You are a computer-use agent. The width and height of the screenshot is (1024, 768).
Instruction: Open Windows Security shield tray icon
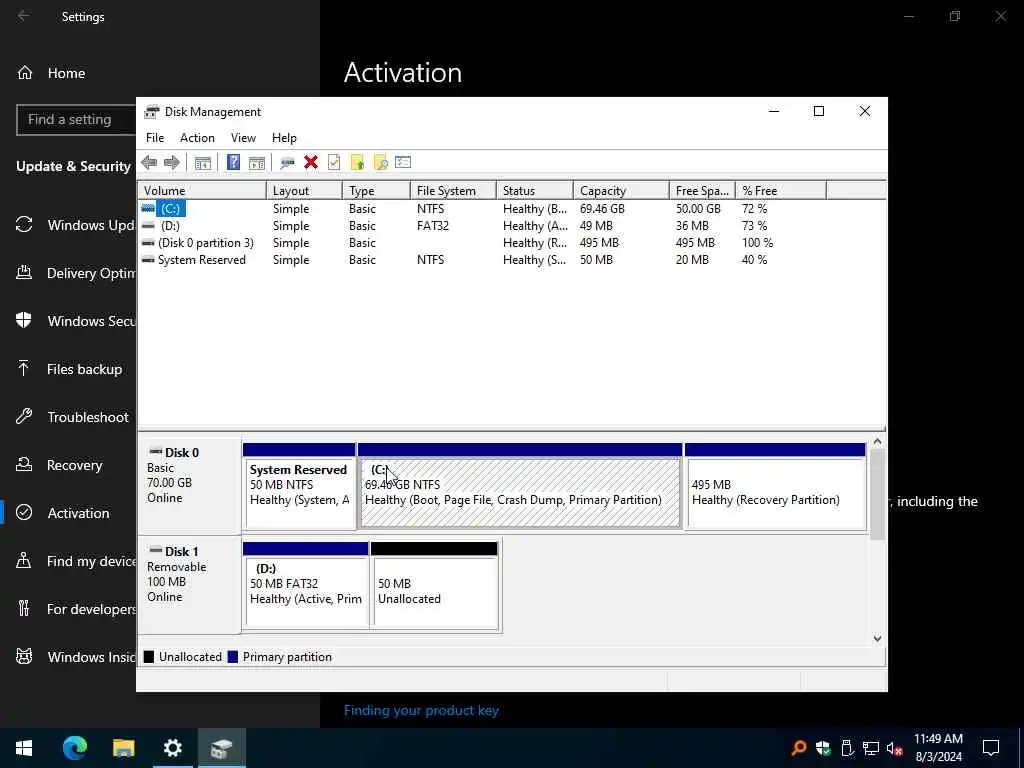click(x=823, y=748)
